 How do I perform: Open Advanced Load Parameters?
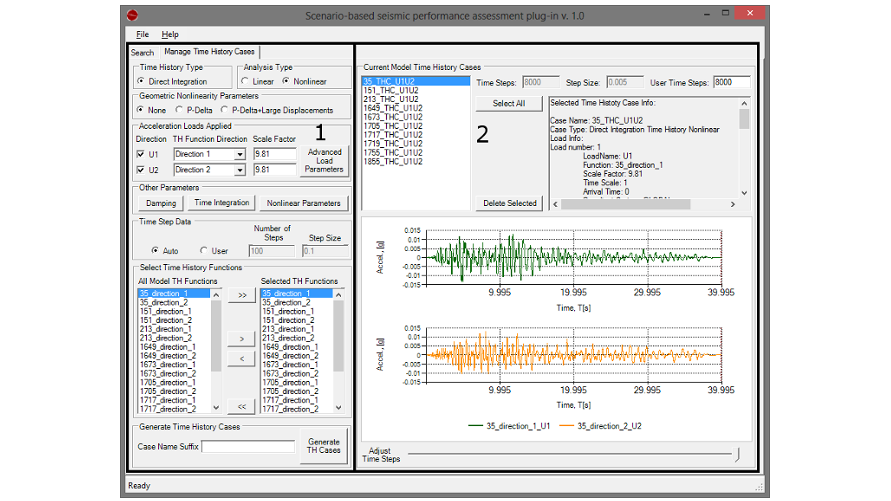(324, 161)
